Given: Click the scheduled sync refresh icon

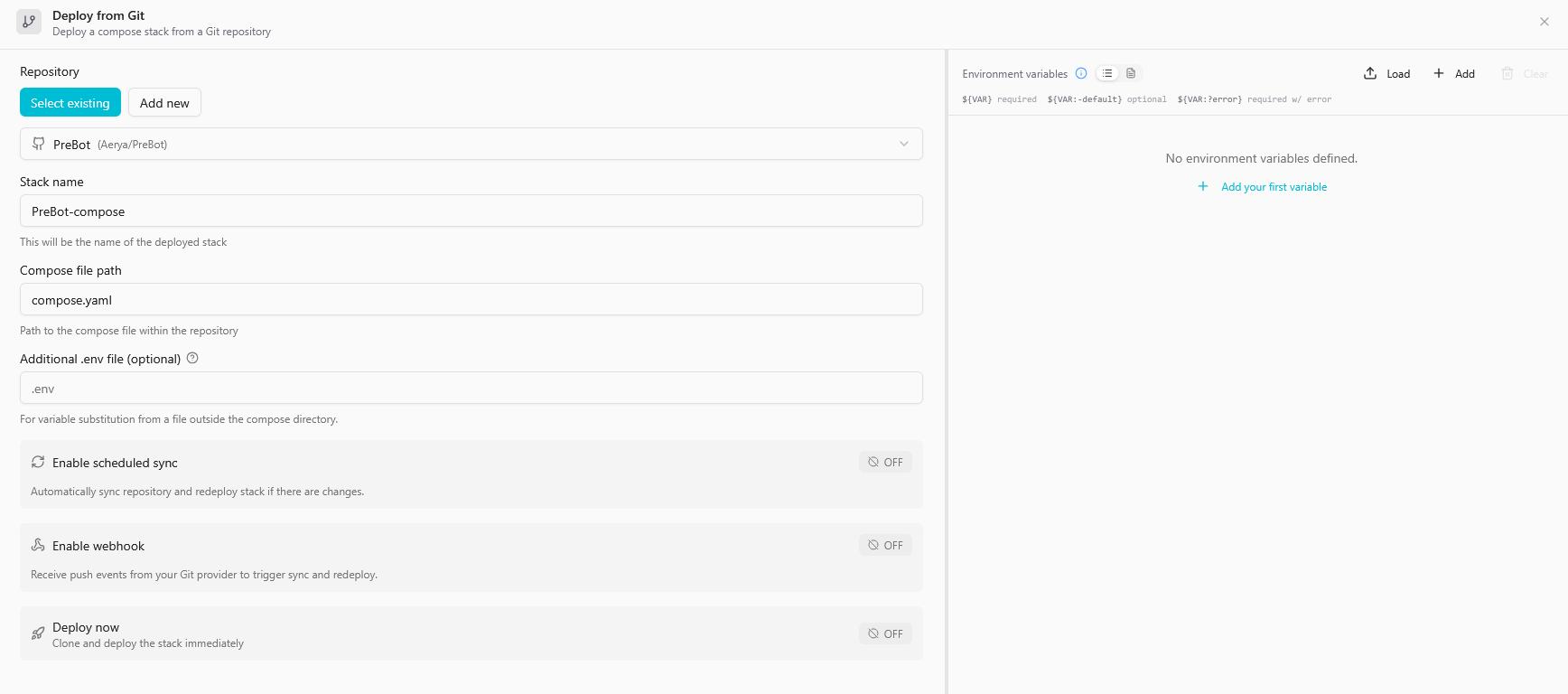Looking at the screenshot, I should pos(38,462).
